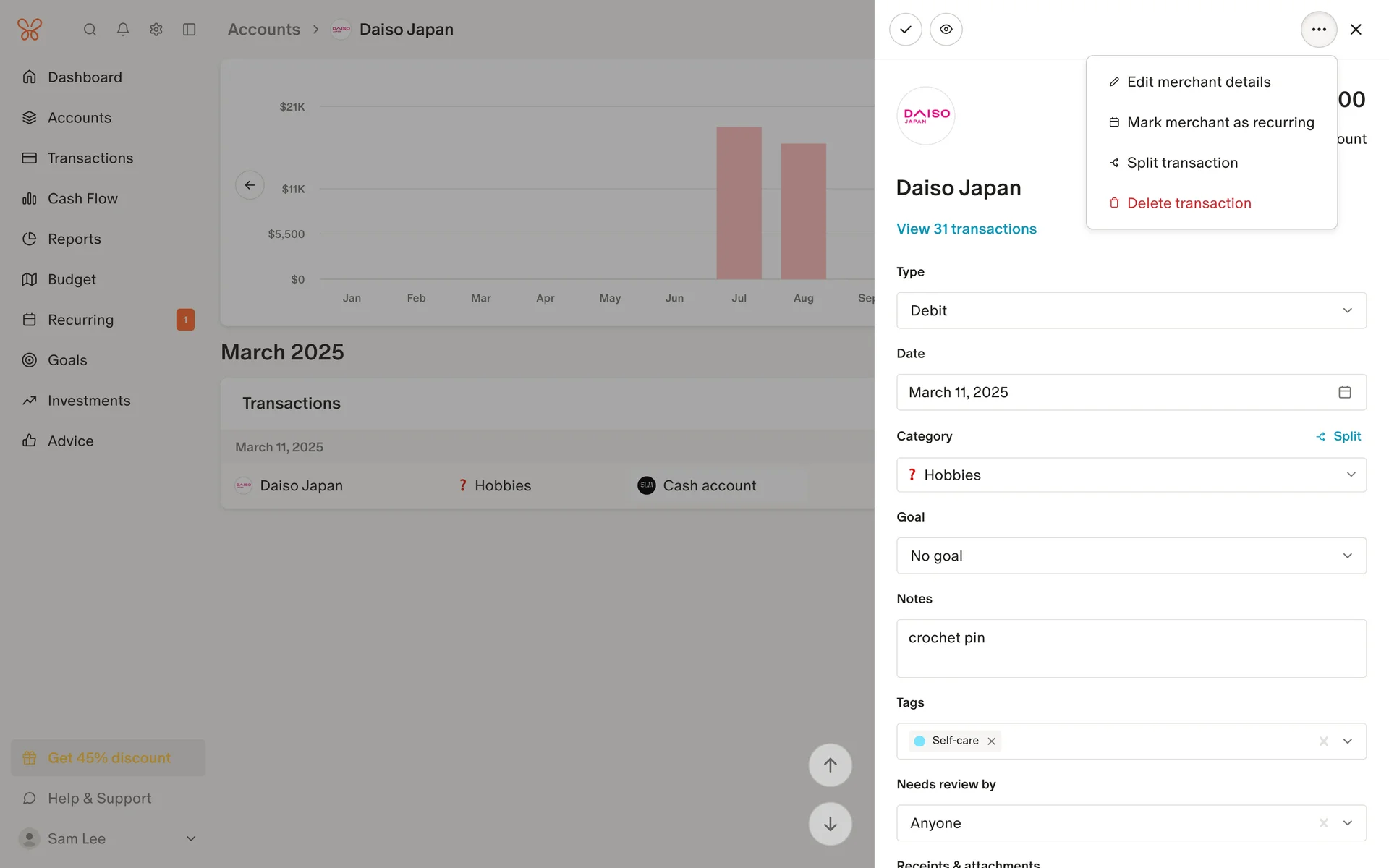The width and height of the screenshot is (1389, 868).
Task: Toggle the eye hide-transaction button
Action: [x=946, y=30]
